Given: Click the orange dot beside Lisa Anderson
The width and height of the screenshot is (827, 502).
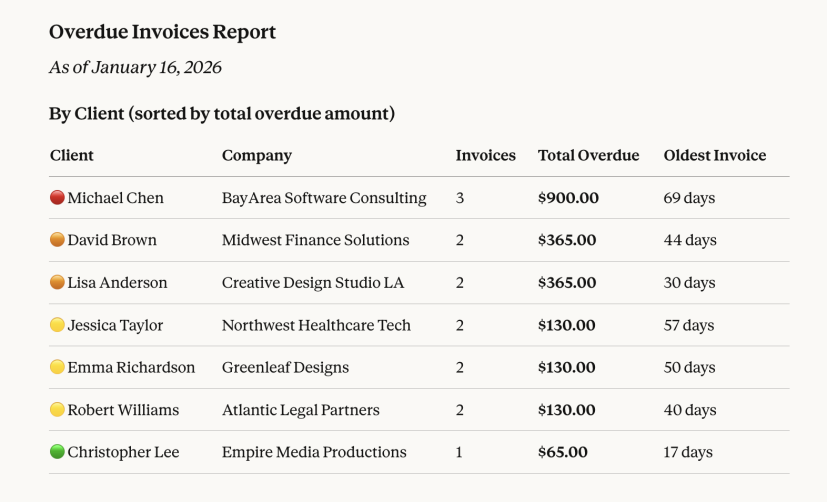Looking at the screenshot, I should click(x=57, y=283).
